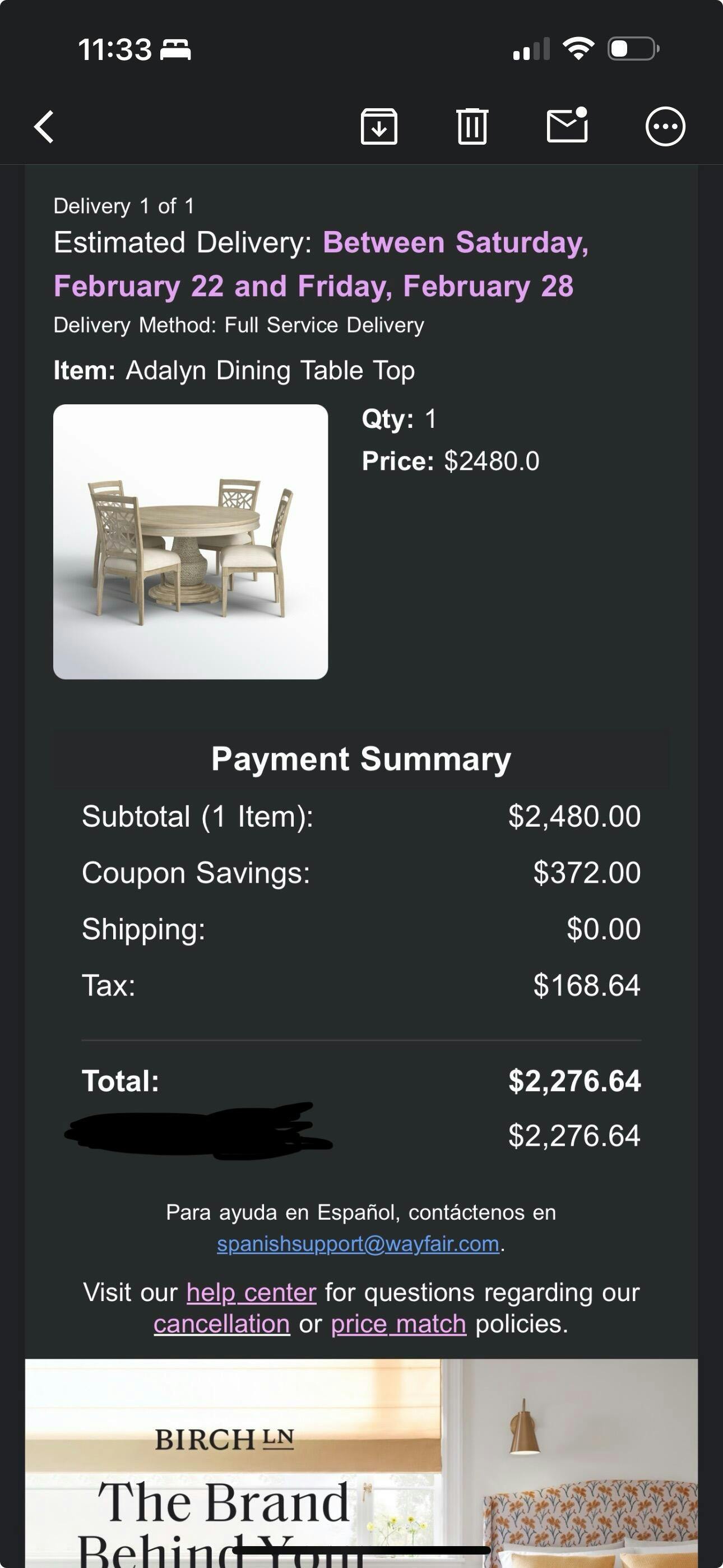
Task: Tap the Adalyn dining table product image
Action: tap(191, 541)
